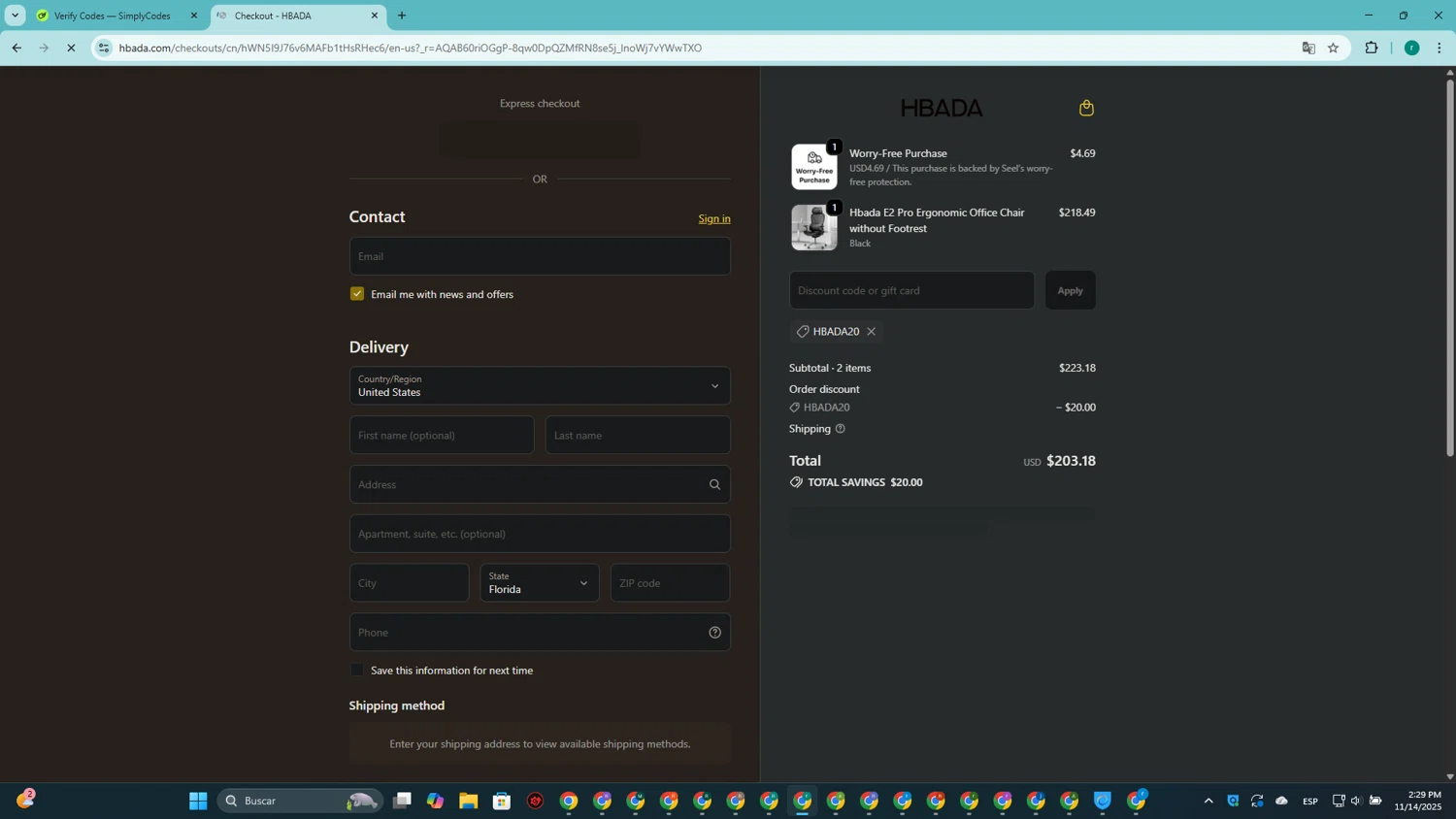This screenshot has width=1456, height=819.
Task: Click the translate page icon
Action: pyautogui.click(x=1308, y=48)
